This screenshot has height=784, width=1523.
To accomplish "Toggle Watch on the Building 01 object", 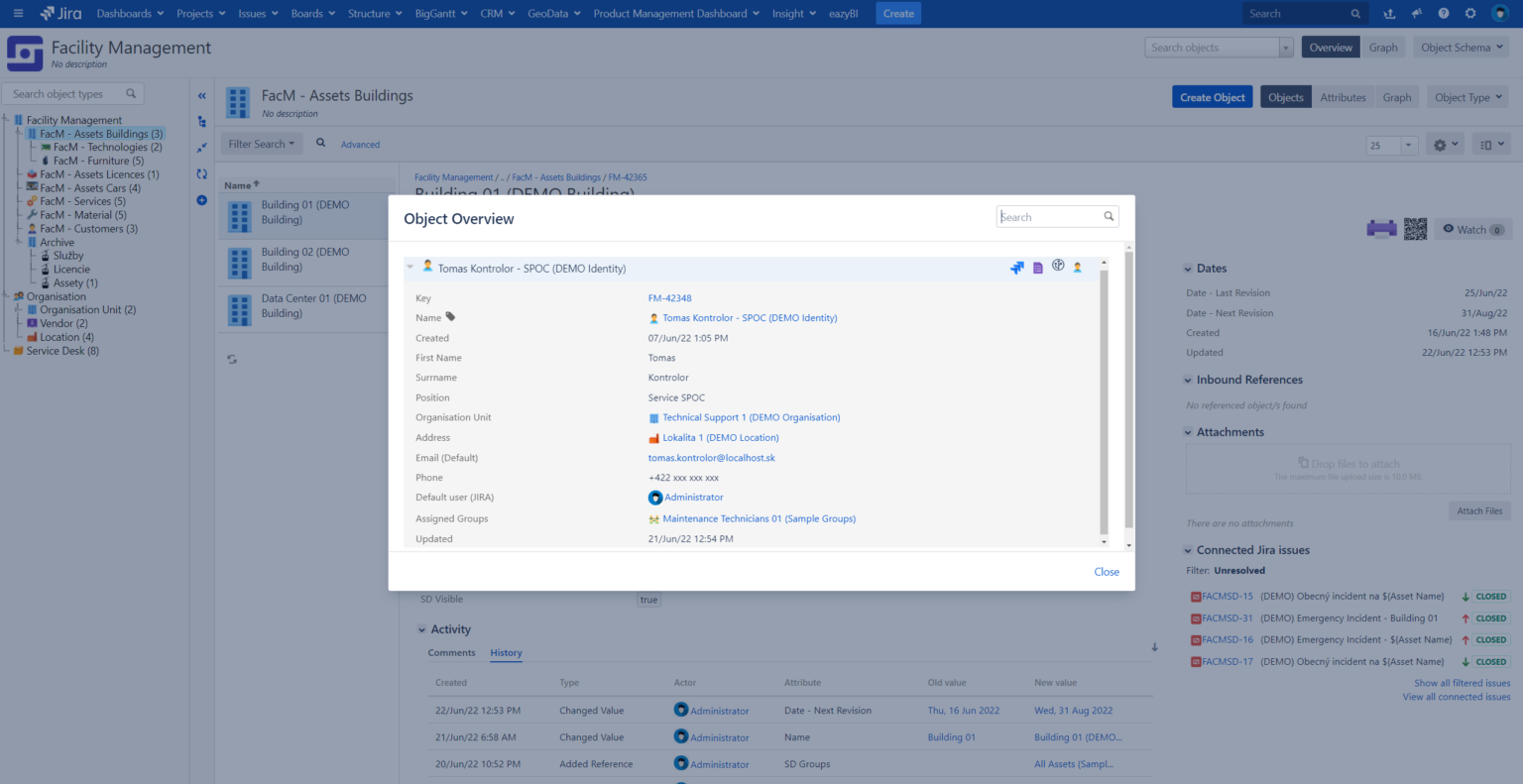I will (x=1472, y=229).
